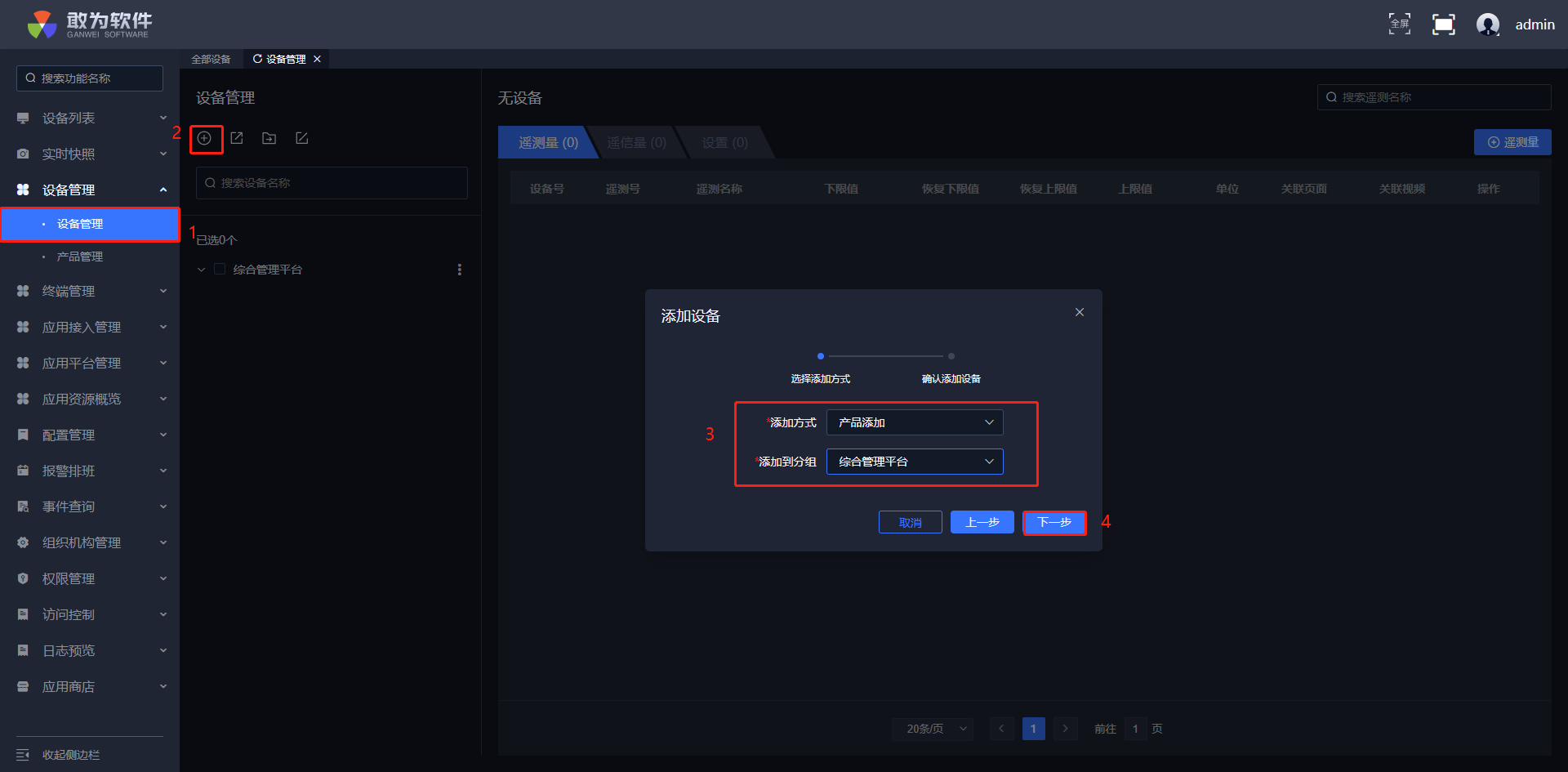Close the 设备管理 tab with X
Screen dimensions: 1568x772
point(317,59)
